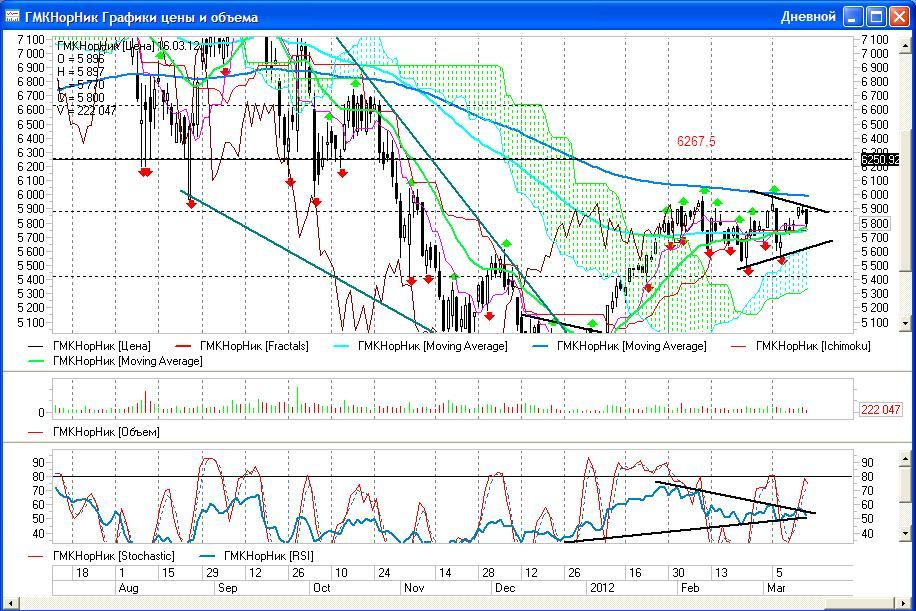Minimize the ГМКНорНик chart window
Image resolution: width=916 pixels, height=611 pixels.
(x=853, y=16)
